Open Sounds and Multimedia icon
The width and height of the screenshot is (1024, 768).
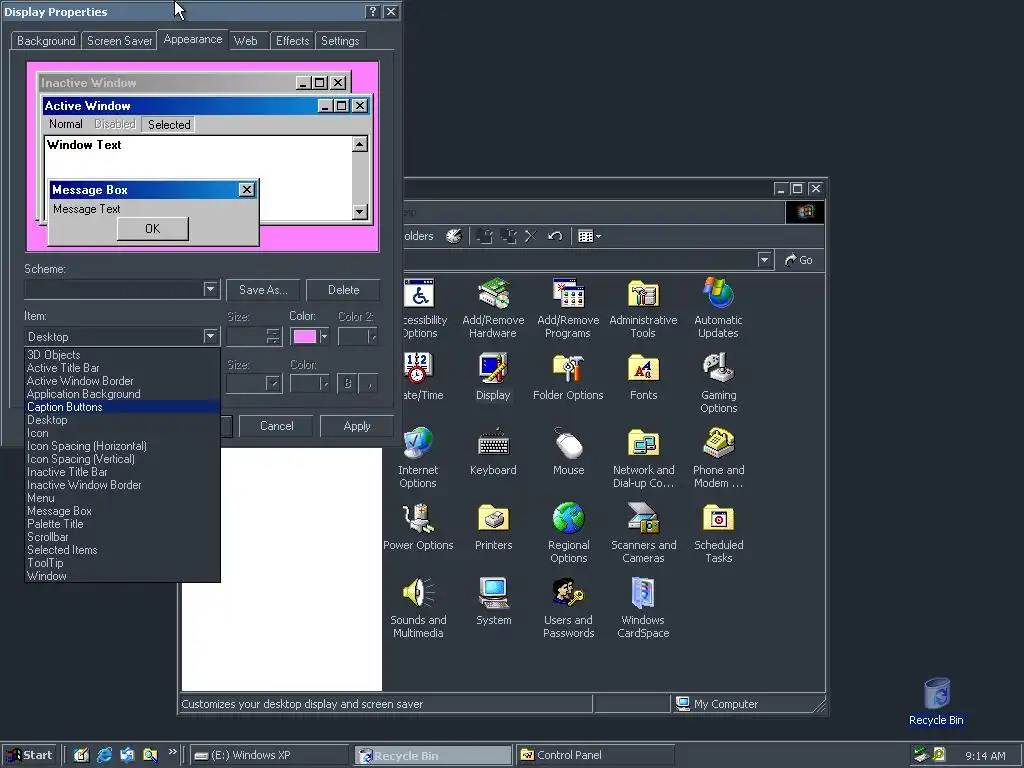click(x=418, y=608)
